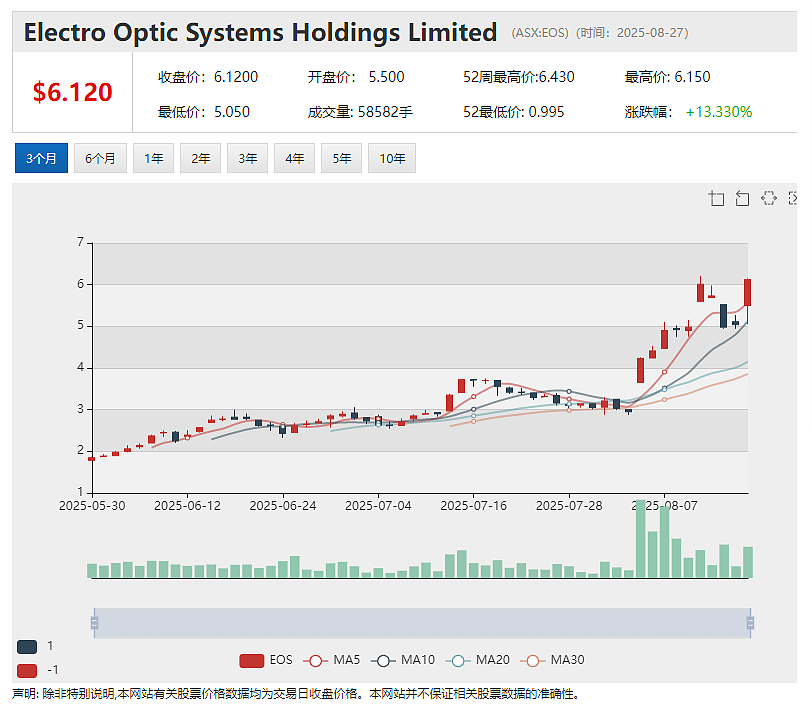Click the 声明 disclaimer text at bottom
812x717 pixels.
tap(295, 694)
